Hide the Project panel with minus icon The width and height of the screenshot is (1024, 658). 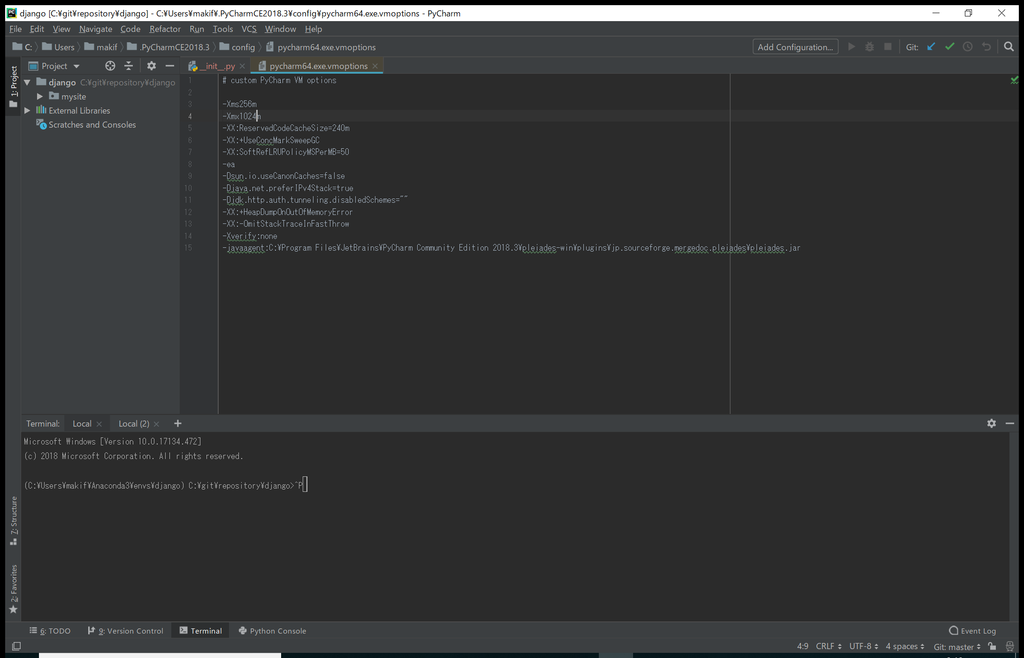pos(170,66)
